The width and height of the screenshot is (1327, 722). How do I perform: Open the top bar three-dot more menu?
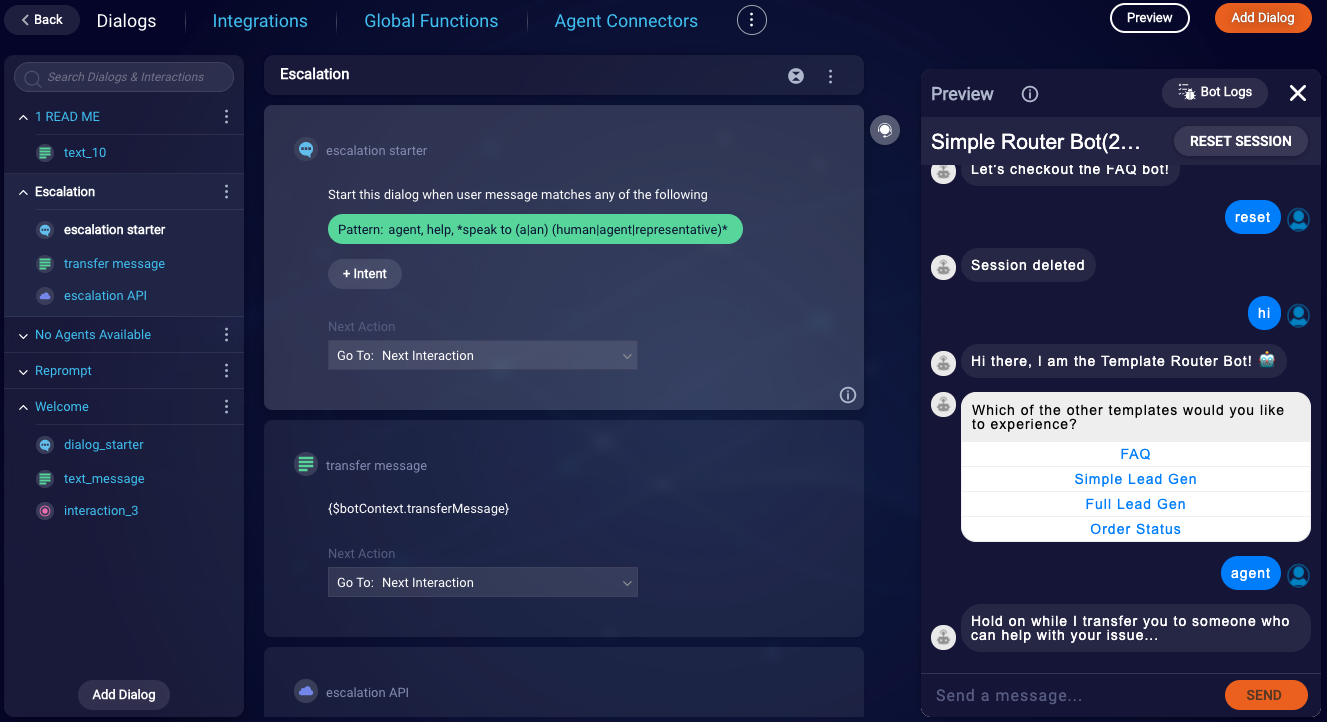(752, 19)
